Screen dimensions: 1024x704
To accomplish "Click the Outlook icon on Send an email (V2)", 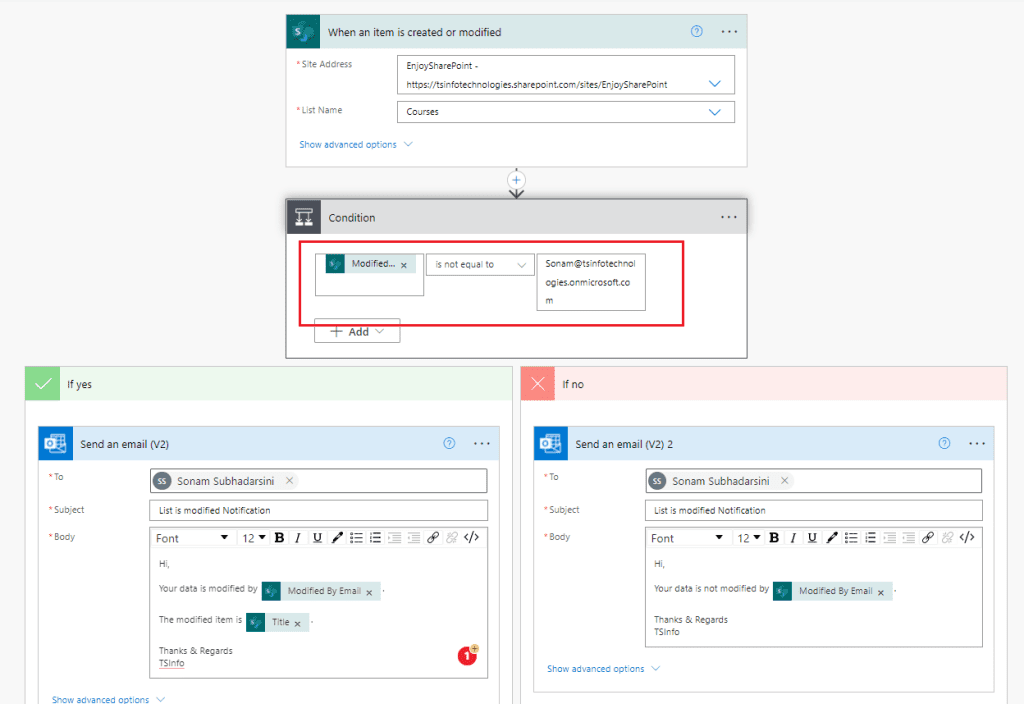I will (56, 443).
